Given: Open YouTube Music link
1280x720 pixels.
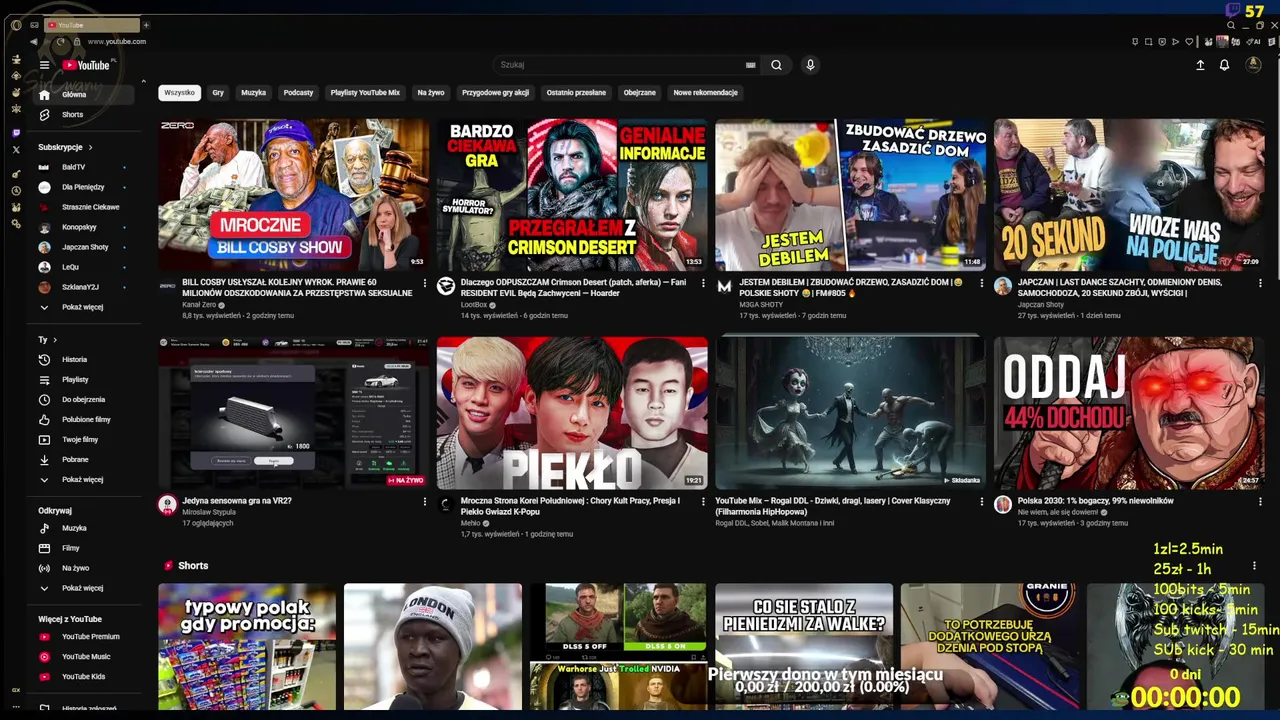Looking at the screenshot, I should [x=84, y=657].
